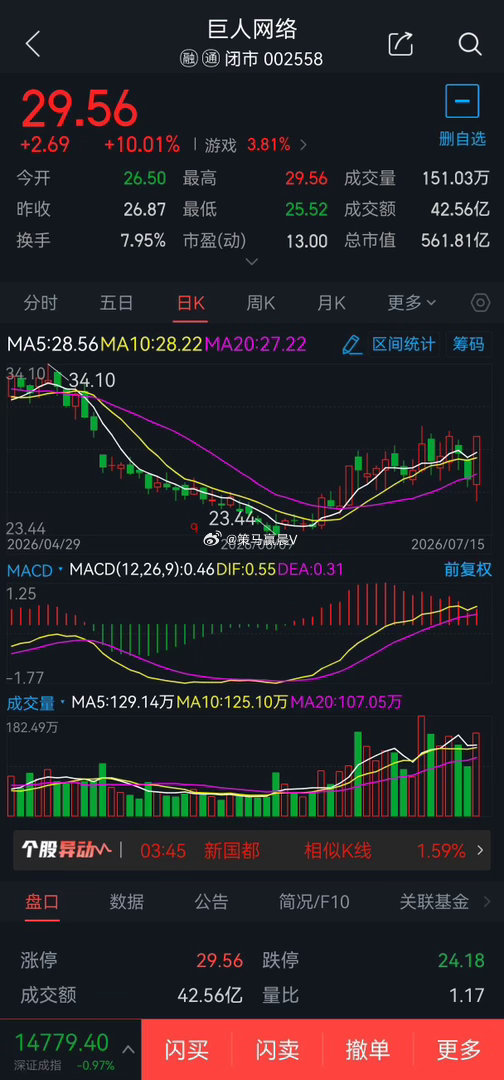Expand the 深证成指 index bar arrow

click(128, 1049)
